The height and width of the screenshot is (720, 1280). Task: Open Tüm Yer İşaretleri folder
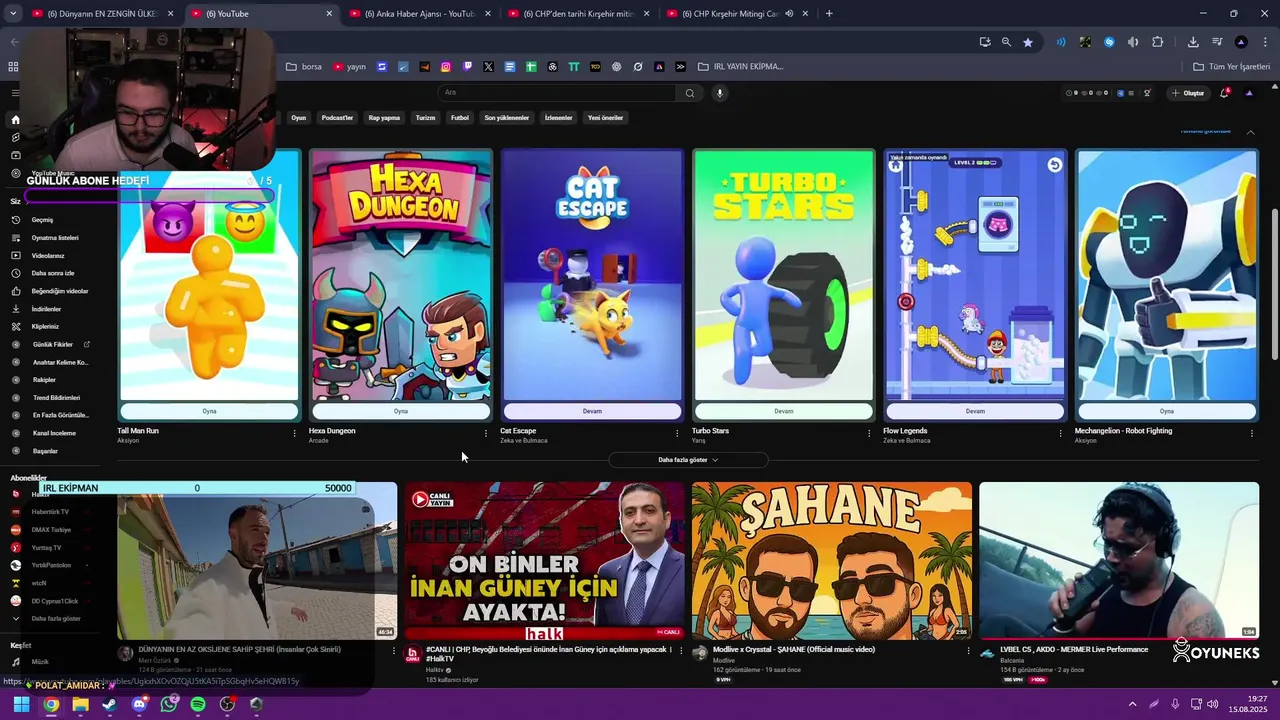1232,67
